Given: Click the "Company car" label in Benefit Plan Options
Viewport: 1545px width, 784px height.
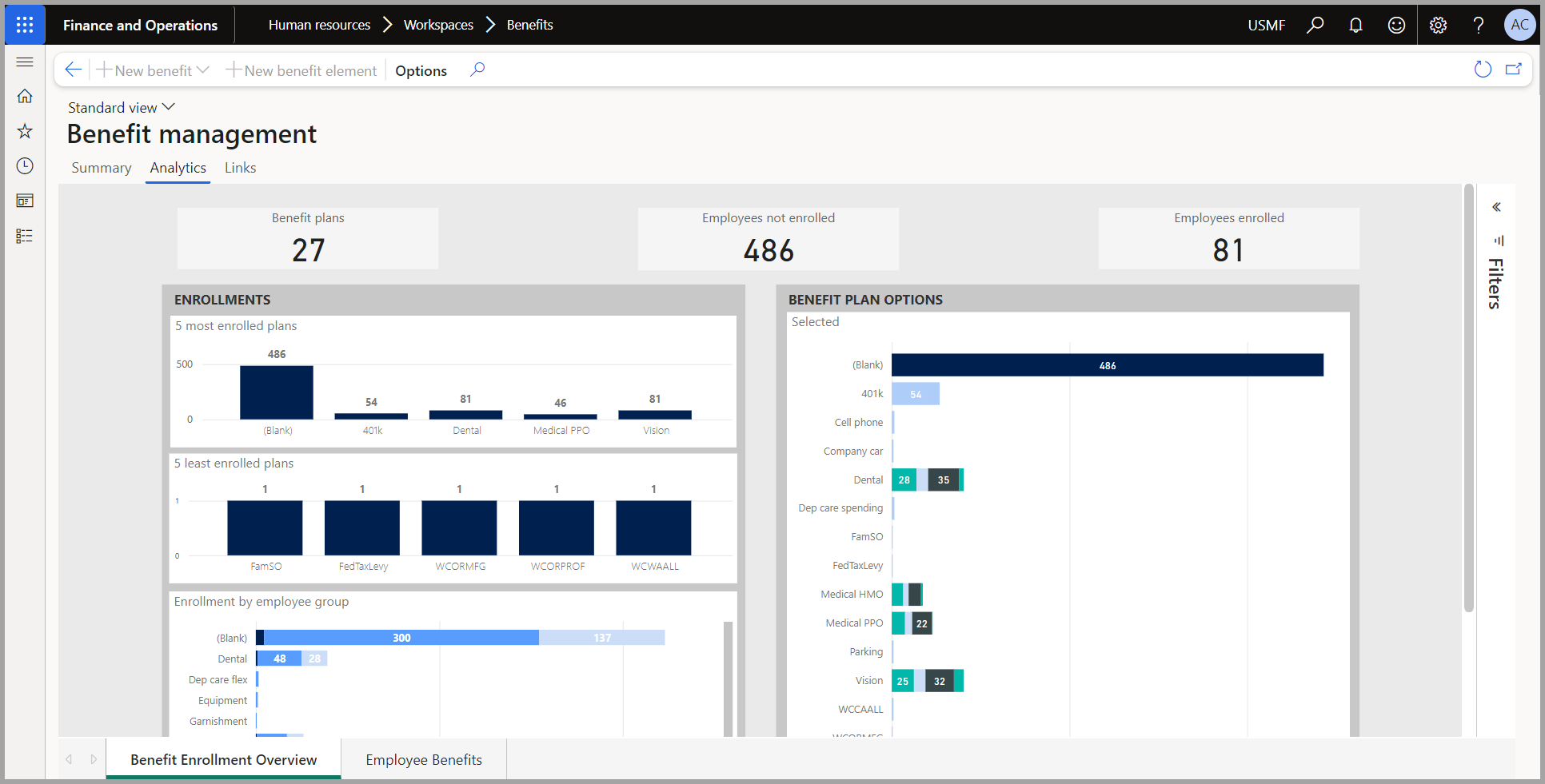Looking at the screenshot, I should (853, 452).
